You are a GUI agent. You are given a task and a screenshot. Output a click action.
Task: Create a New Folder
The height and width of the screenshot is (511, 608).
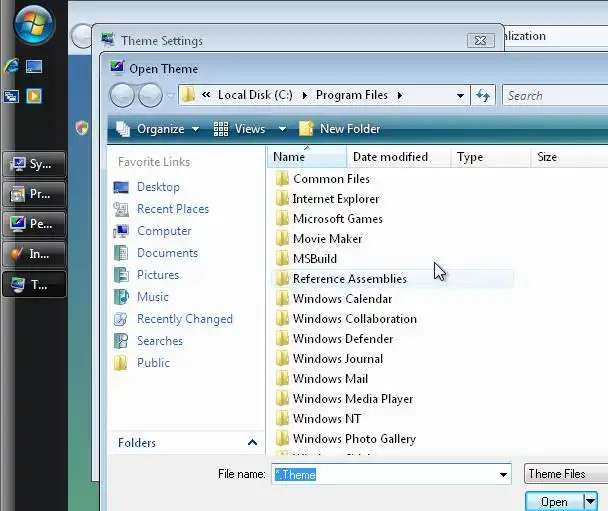pyautogui.click(x=340, y=129)
